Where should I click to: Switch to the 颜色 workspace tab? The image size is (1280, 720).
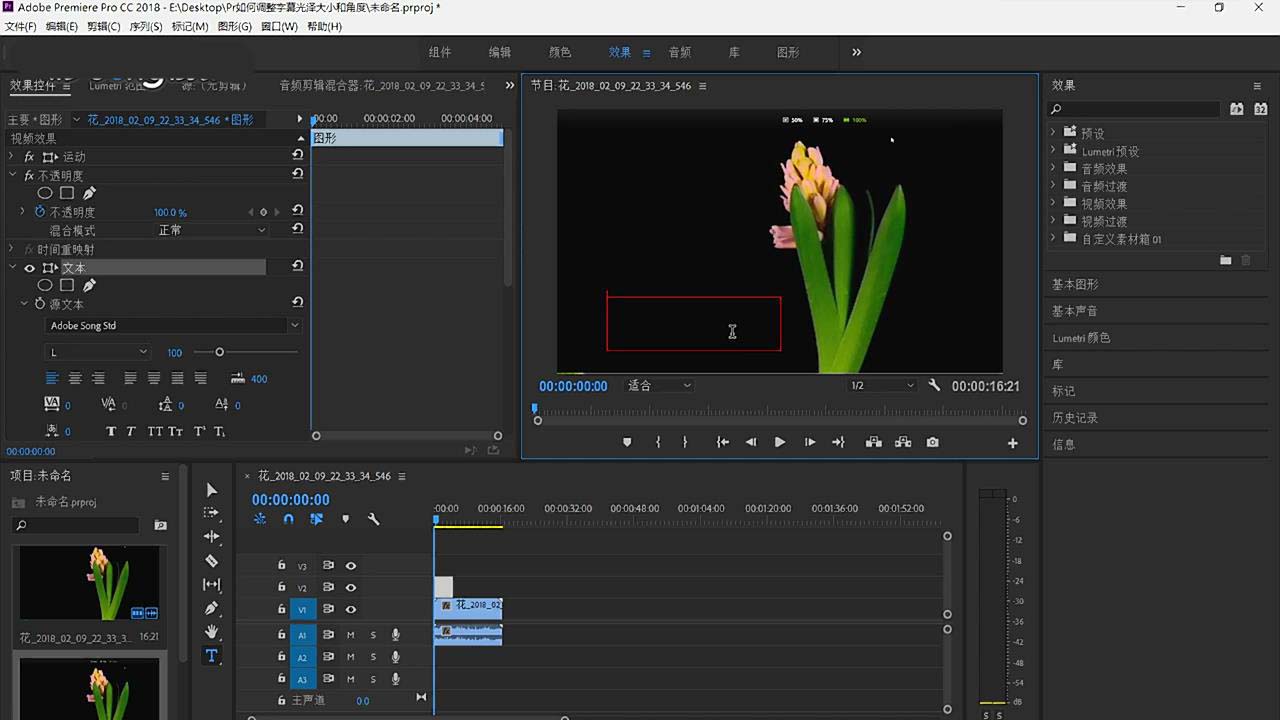coord(560,52)
